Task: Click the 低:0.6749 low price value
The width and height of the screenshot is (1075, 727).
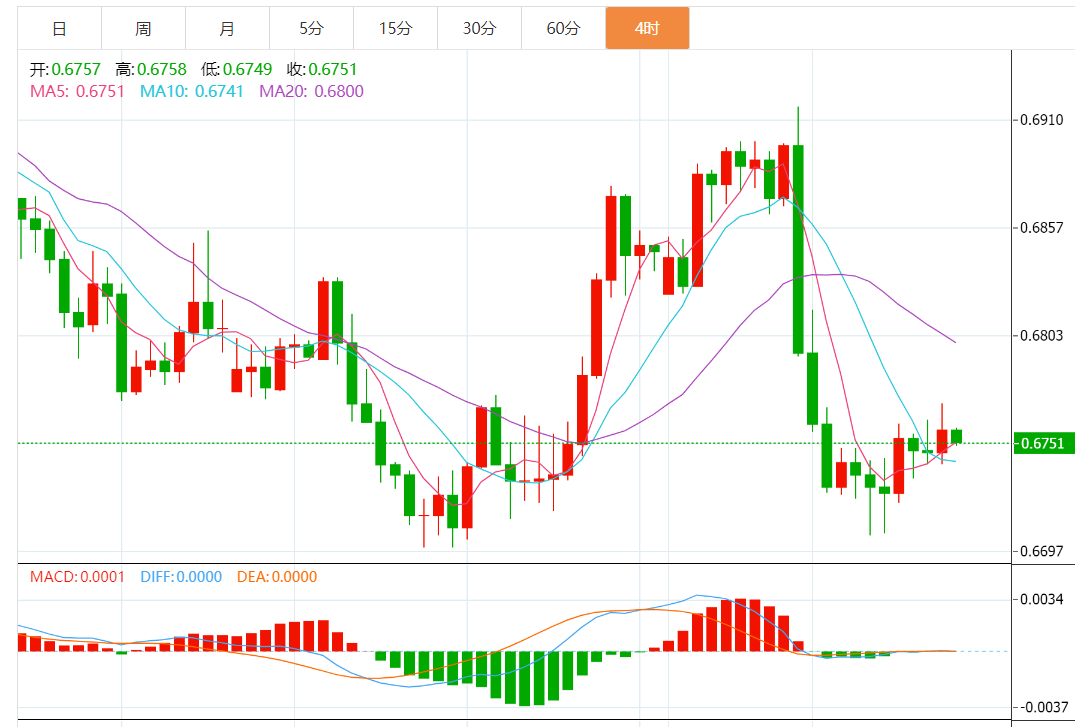Action: [237, 69]
